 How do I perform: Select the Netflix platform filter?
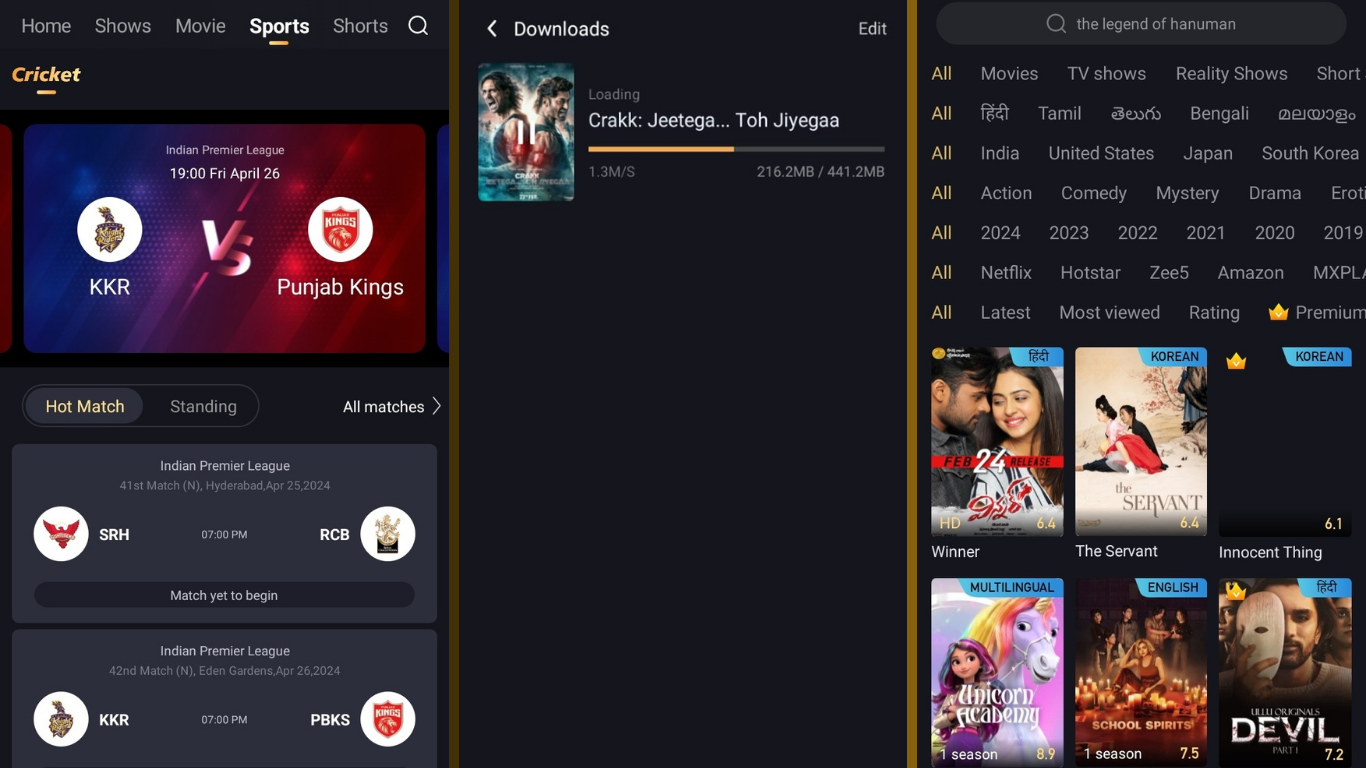click(x=1006, y=273)
